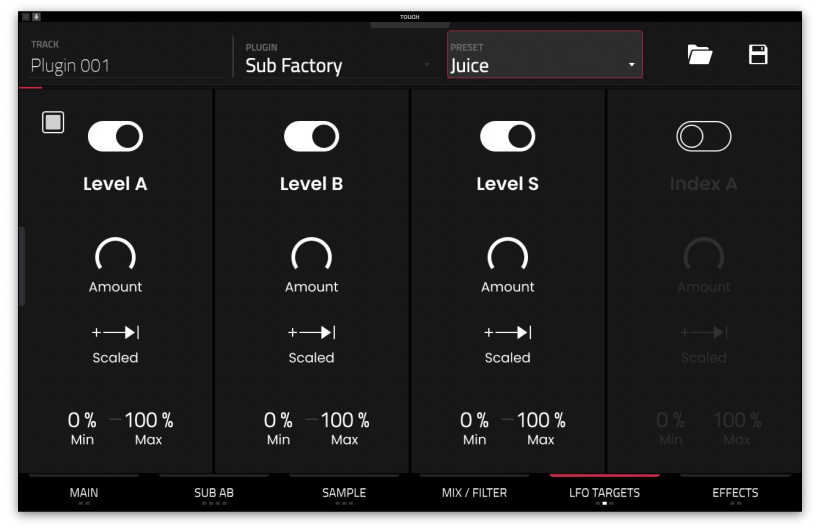Enable the Index A toggle switch

[x=703, y=137]
